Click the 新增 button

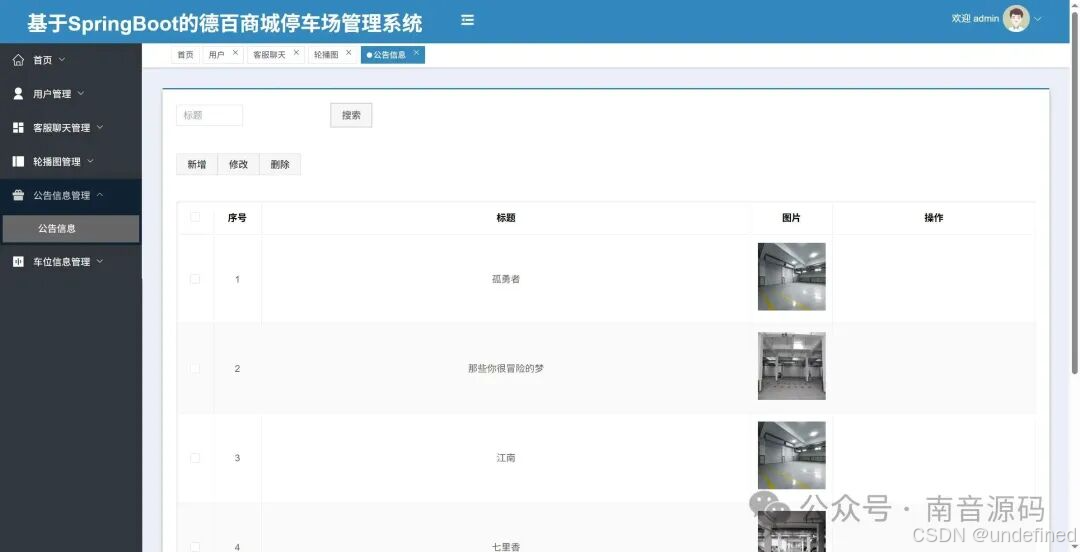[x=197, y=164]
